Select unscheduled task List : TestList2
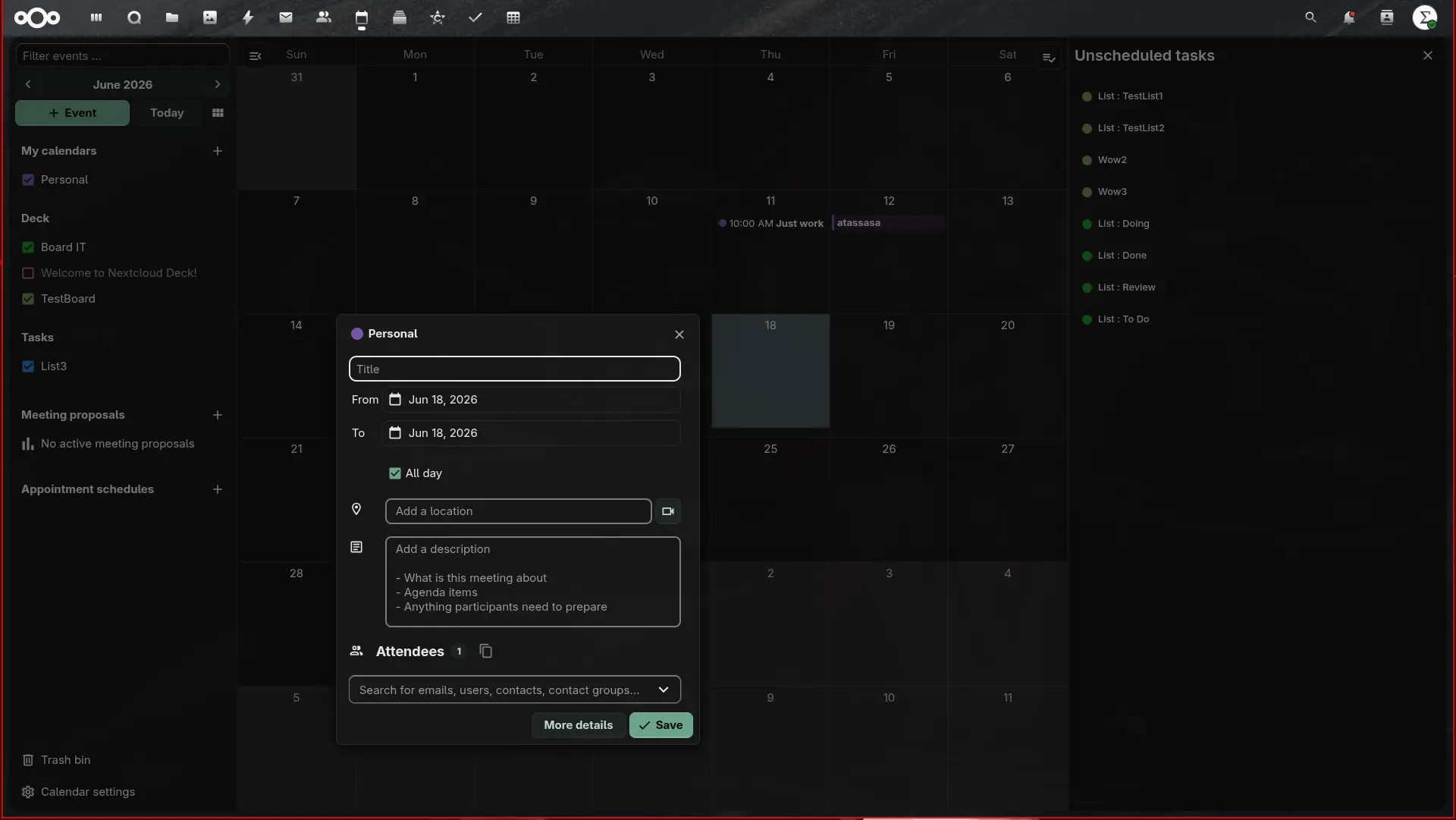Image resolution: width=1456 pixels, height=820 pixels. (1131, 128)
